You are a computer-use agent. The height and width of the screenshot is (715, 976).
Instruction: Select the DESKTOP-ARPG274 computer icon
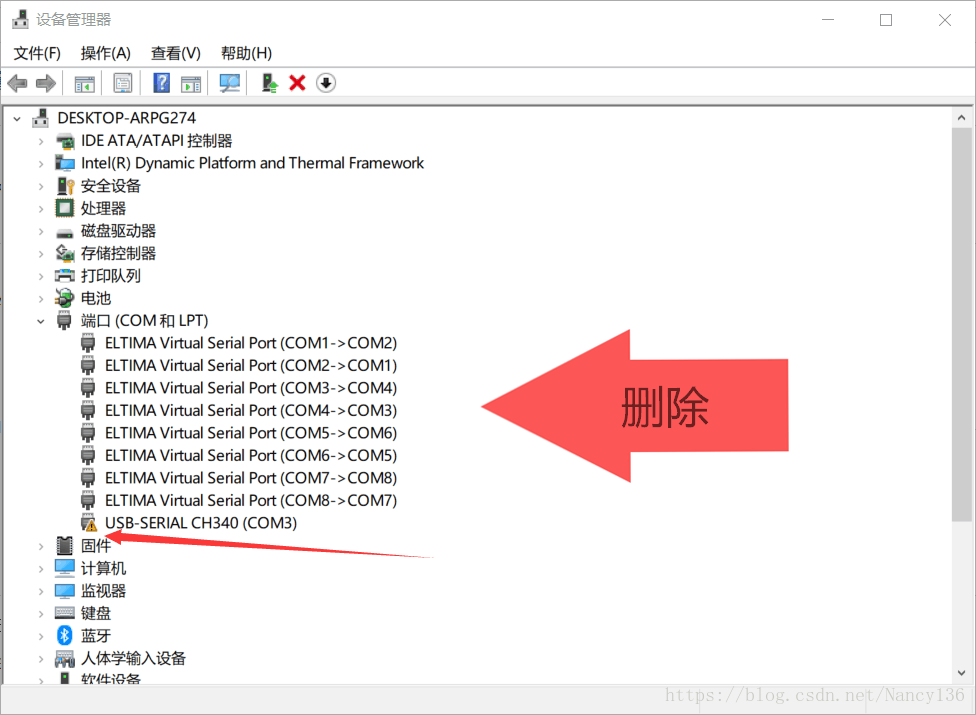coord(40,118)
